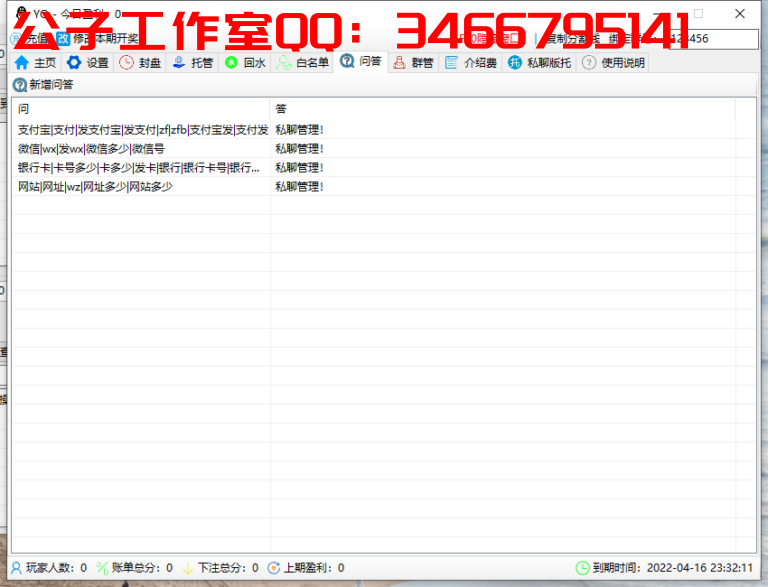
Task: Open the 群管 tab
Action: point(413,63)
